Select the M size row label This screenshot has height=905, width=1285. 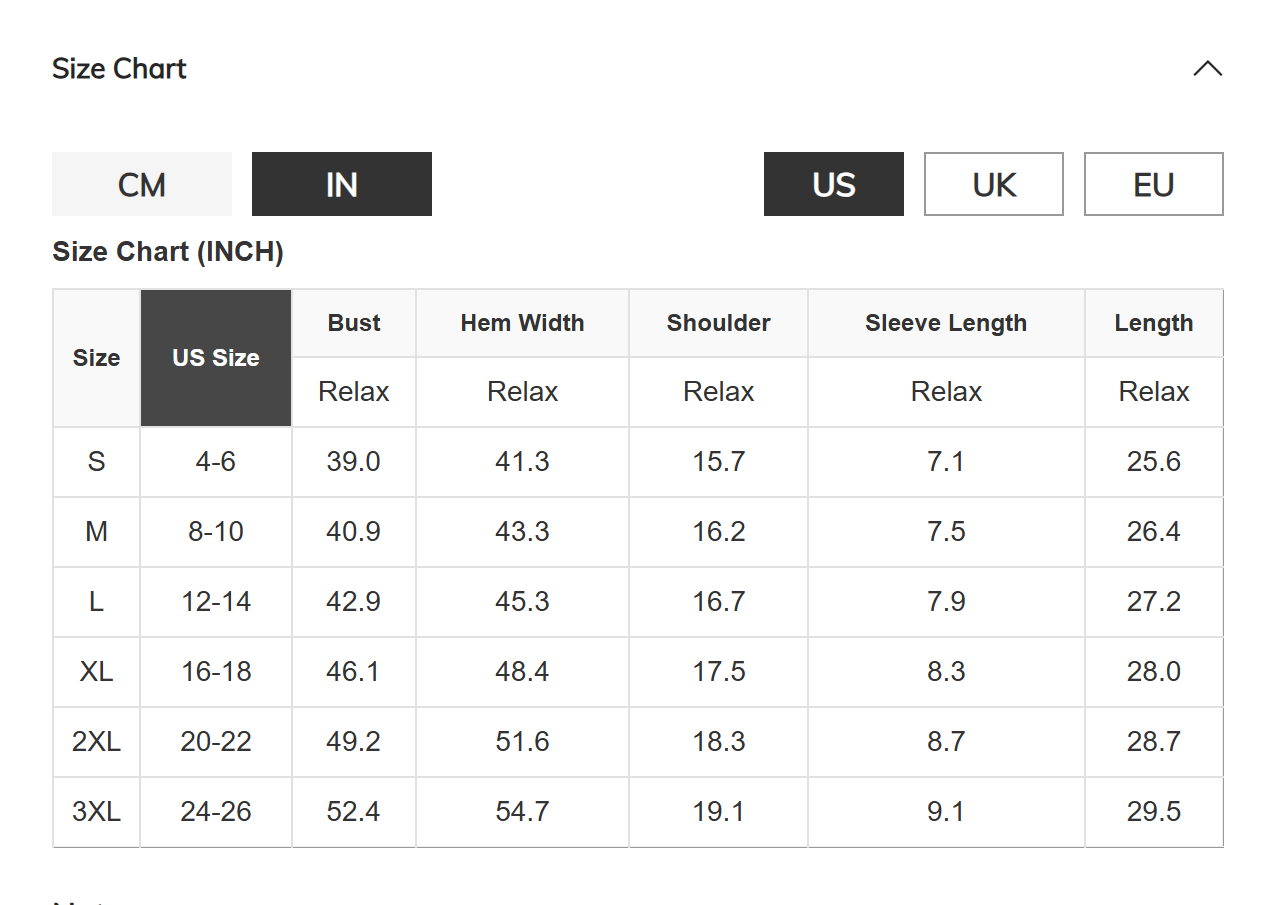[x=96, y=532]
